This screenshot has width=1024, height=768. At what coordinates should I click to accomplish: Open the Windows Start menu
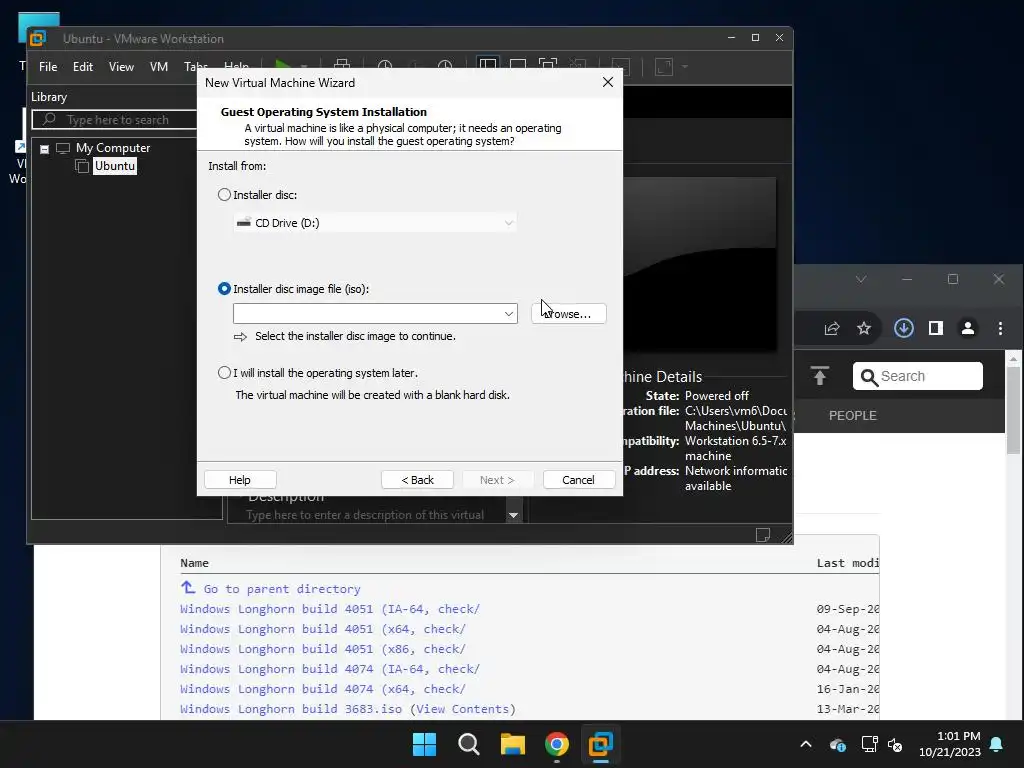coord(424,744)
